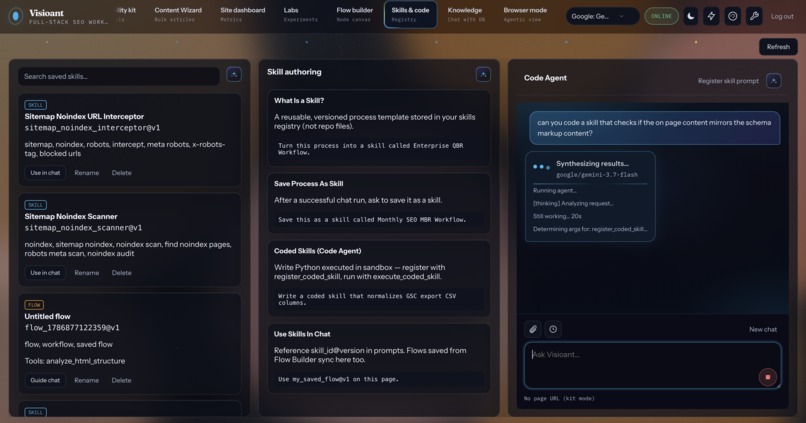Click the Refresh button
Screen dimensions: 806x423
(778, 47)
